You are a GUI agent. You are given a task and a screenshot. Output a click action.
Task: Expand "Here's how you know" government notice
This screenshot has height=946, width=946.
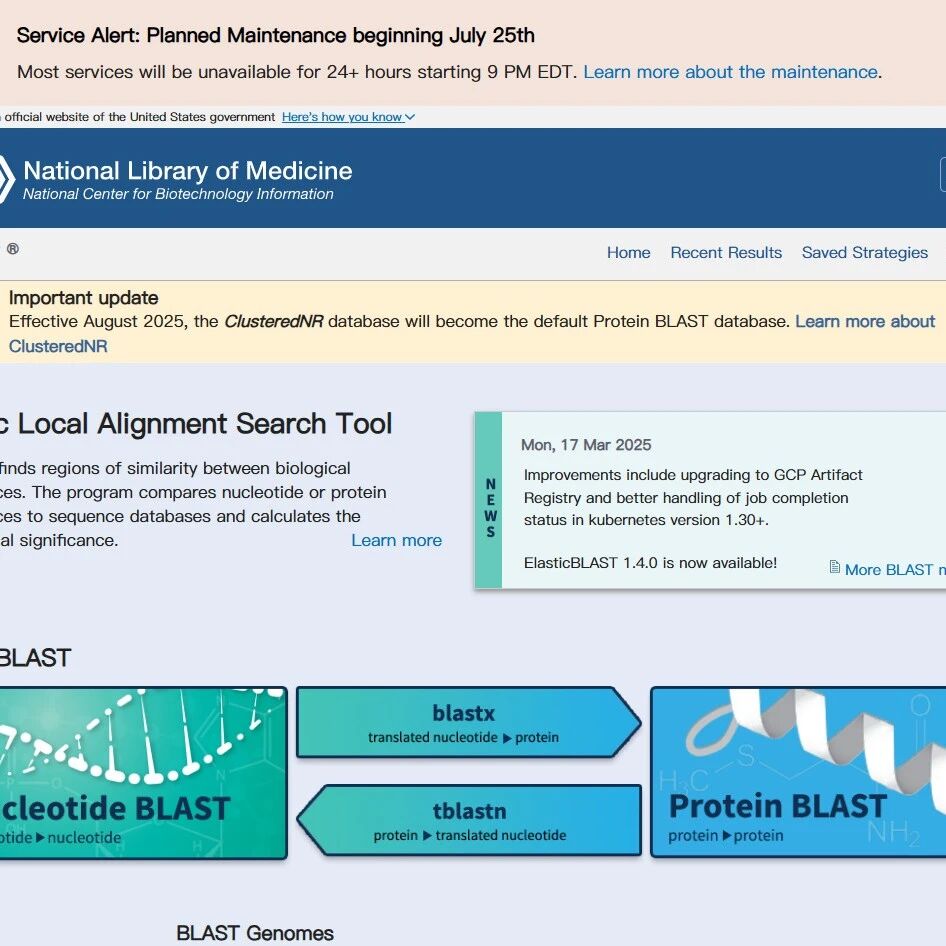pyautogui.click(x=341, y=117)
